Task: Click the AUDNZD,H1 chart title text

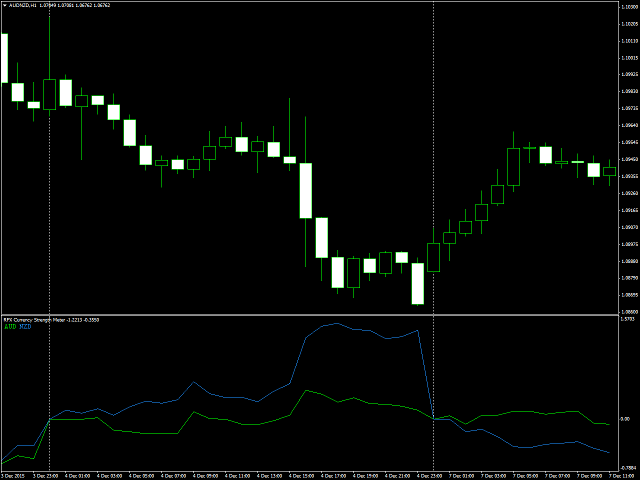Action: 22,5
